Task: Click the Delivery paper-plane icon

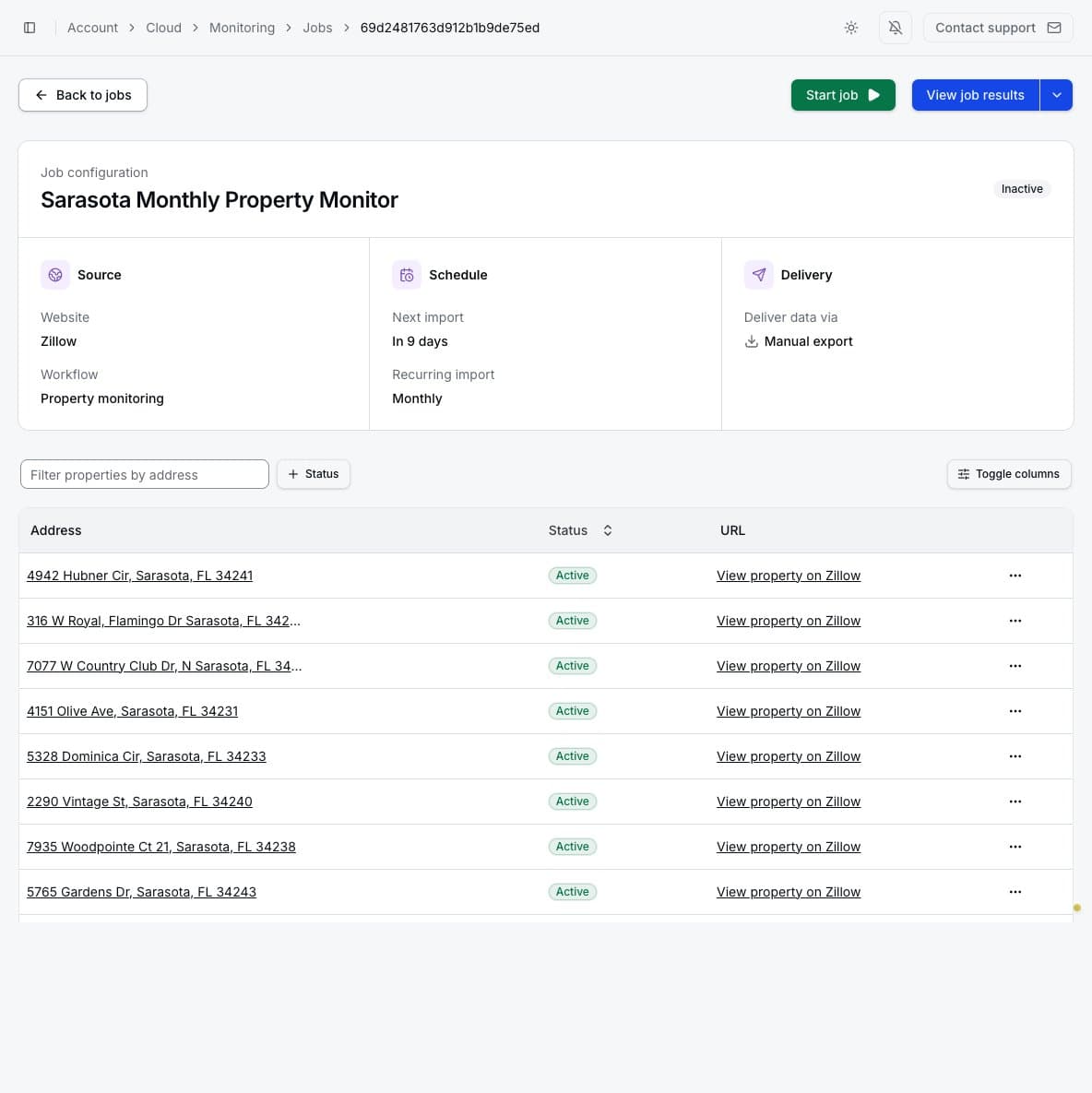Action: (x=758, y=275)
